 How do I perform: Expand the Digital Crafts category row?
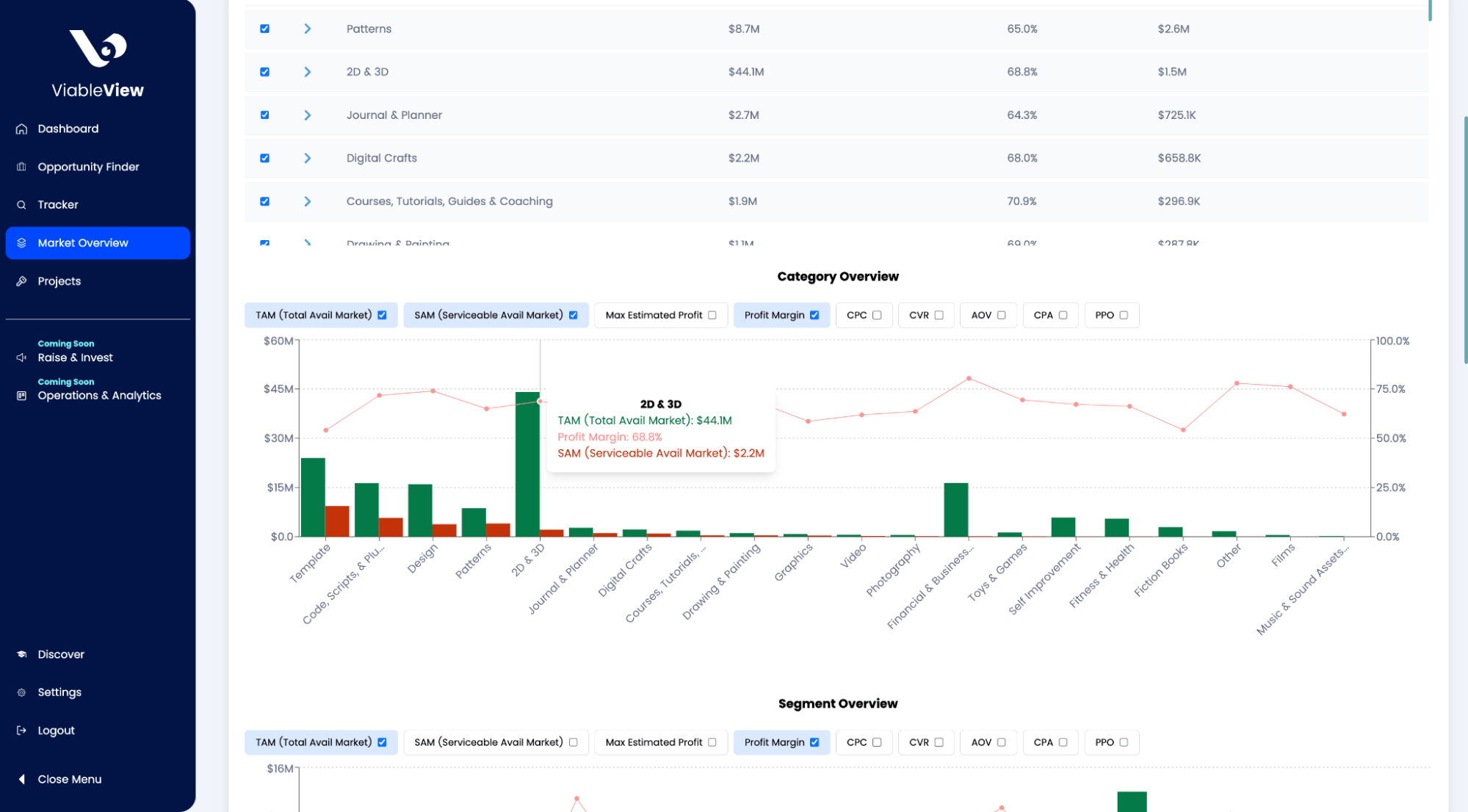pyautogui.click(x=307, y=159)
